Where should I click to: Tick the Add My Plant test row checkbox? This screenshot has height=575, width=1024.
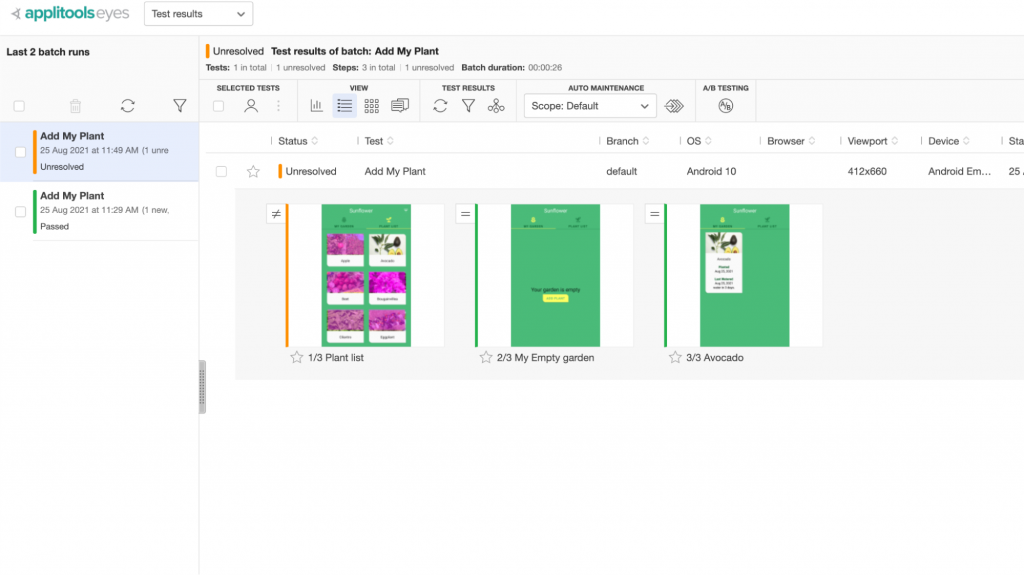tap(222, 172)
